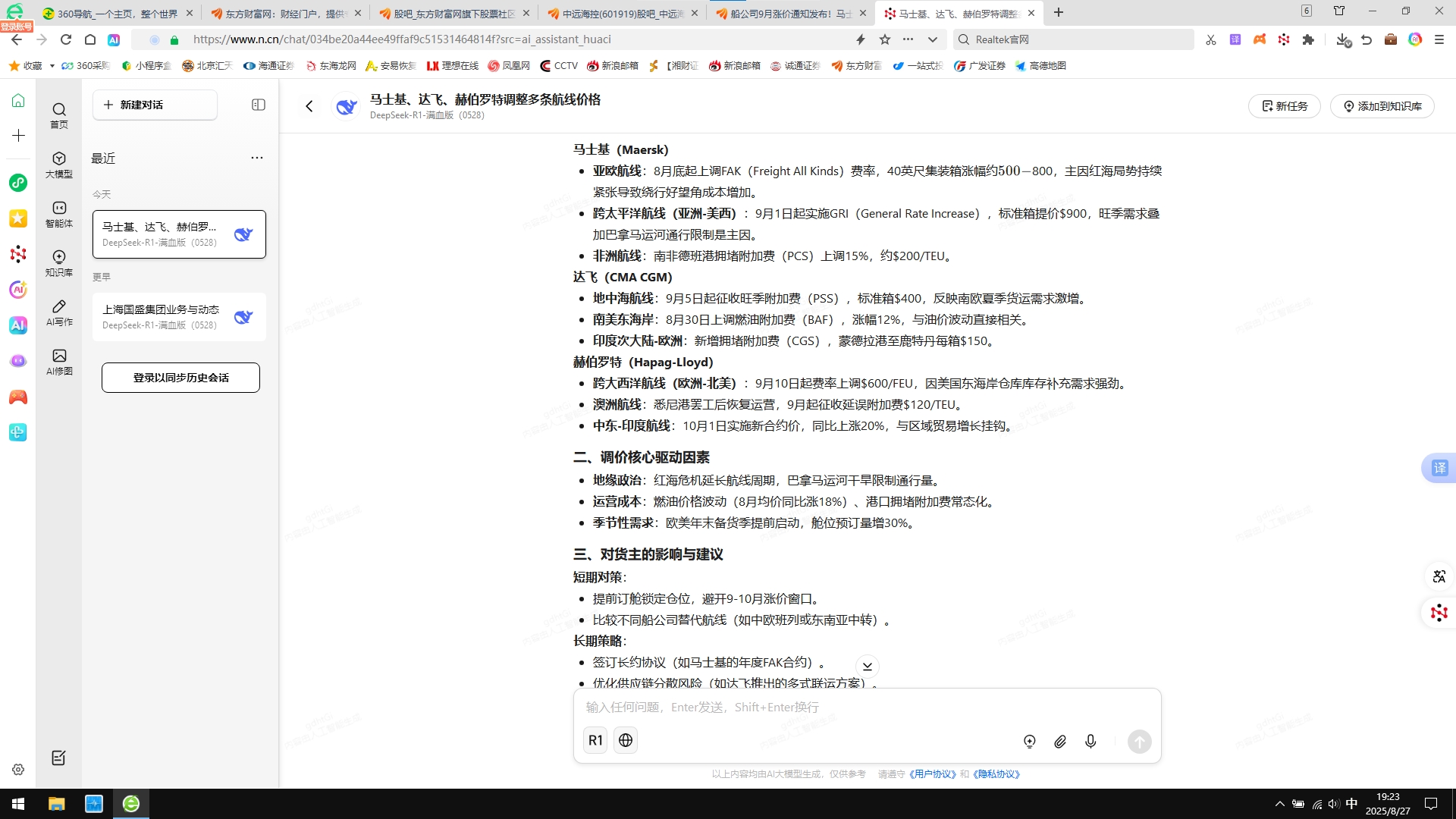This screenshot has height=819, width=1456.
Task: Start voice input with microphone icon
Action: pos(1090,742)
